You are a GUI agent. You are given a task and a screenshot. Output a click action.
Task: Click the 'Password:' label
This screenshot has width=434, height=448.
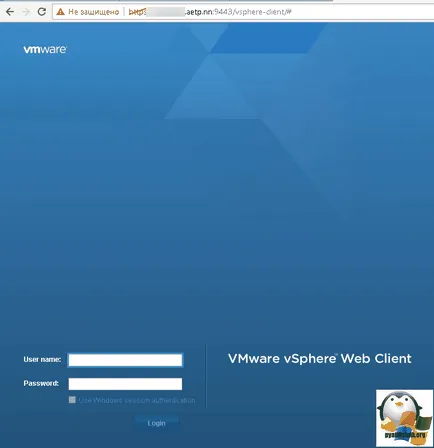(x=41, y=383)
